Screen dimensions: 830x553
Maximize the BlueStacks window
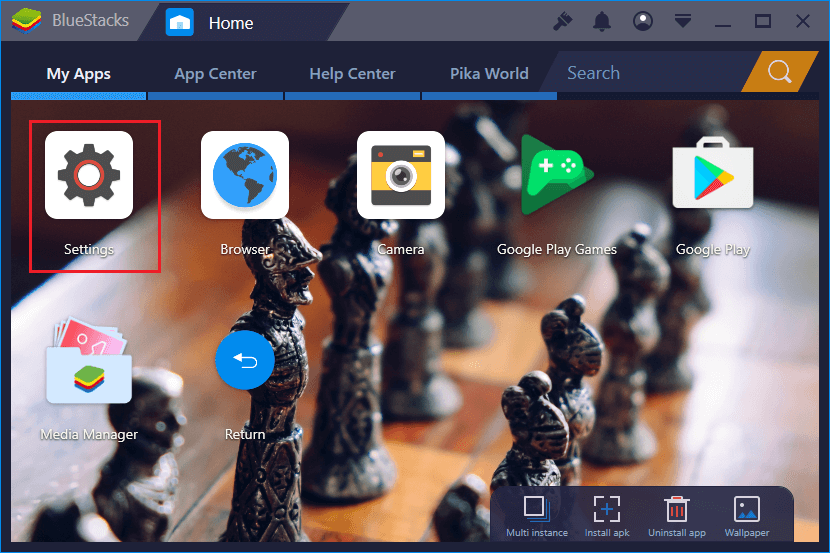pyautogui.click(x=763, y=21)
